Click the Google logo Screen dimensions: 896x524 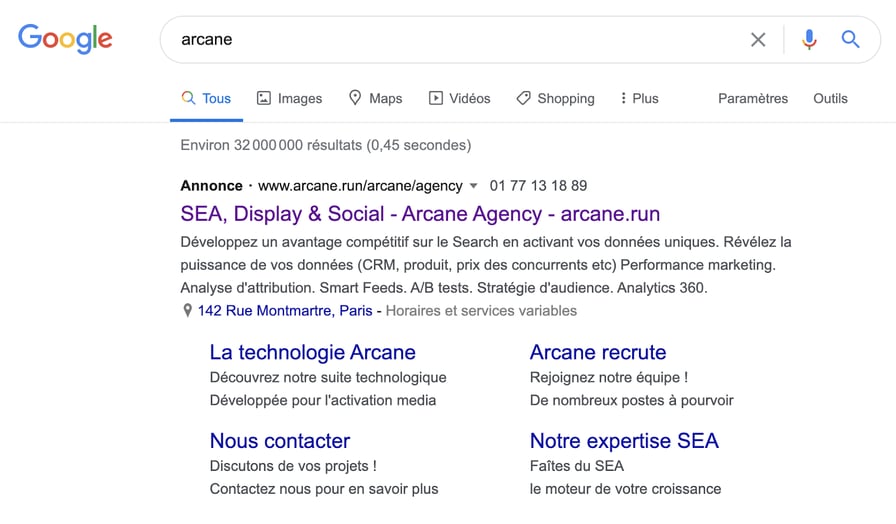pyautogui.click(x=65, y=39)
